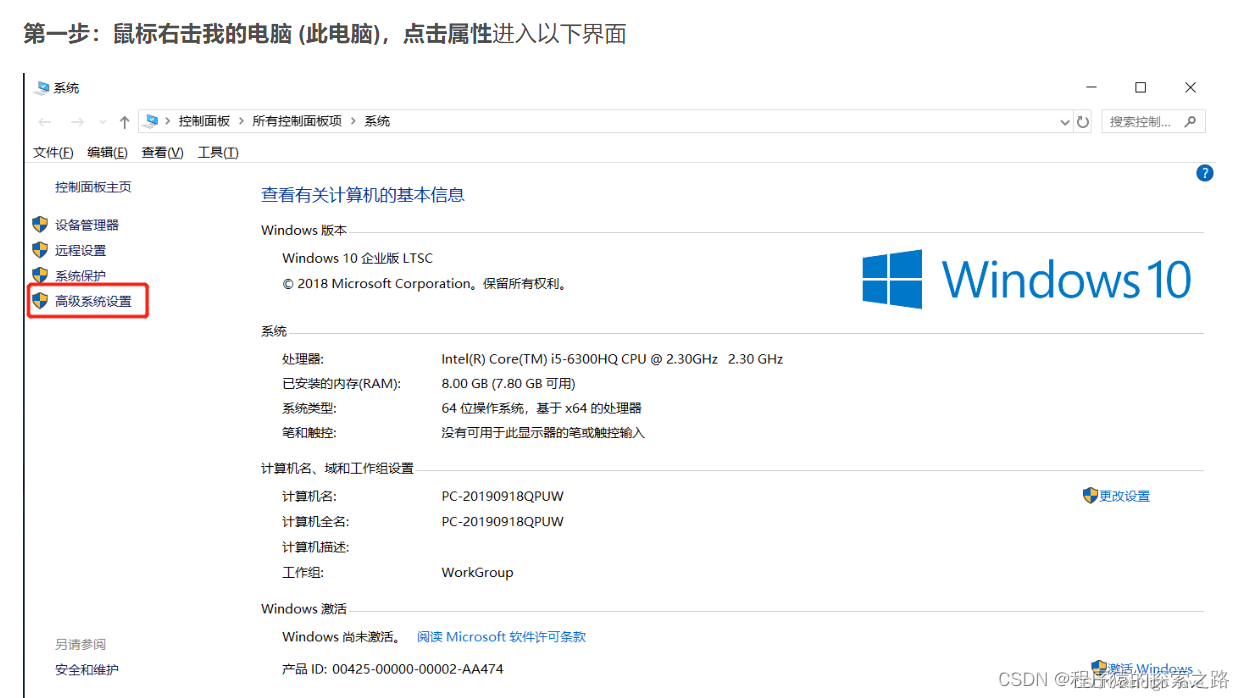The height and width of the screenshot is (698, 1245).
Task: Go up one level with up arrow
Action: [x=124, y=122]
